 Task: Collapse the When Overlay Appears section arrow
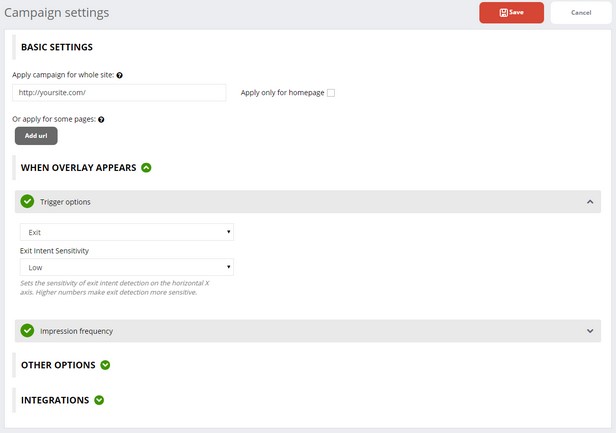tap(146, 168)
